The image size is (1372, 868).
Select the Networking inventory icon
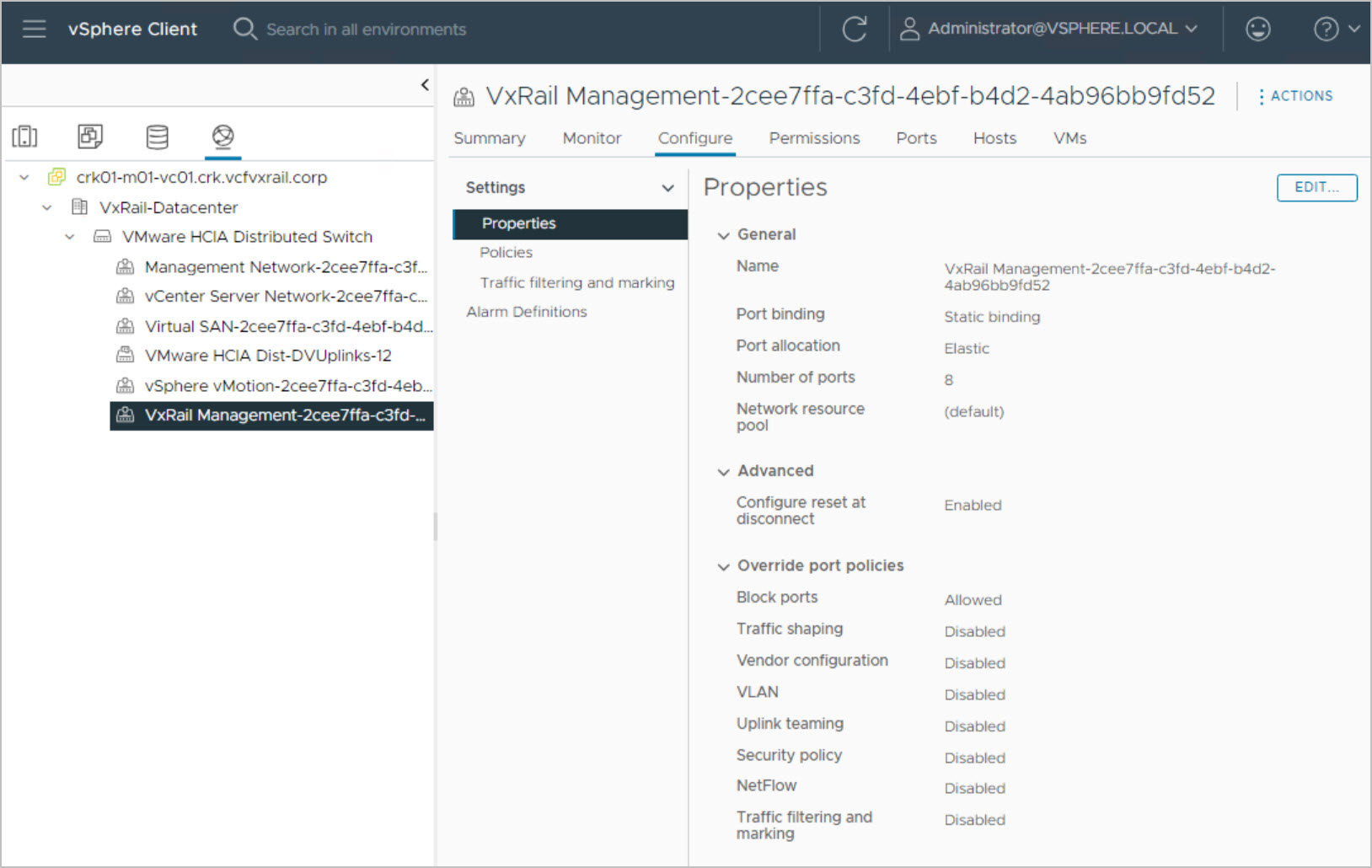[222, 137]
